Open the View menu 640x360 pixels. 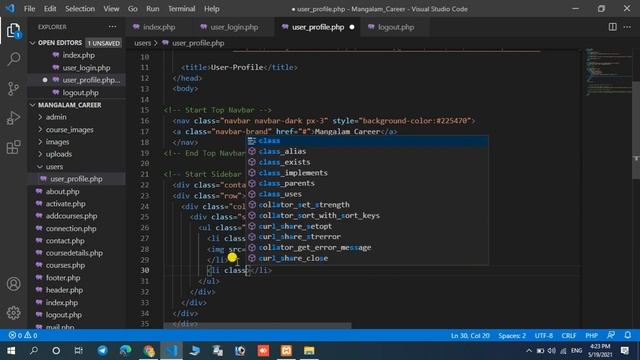coord(111,9)
